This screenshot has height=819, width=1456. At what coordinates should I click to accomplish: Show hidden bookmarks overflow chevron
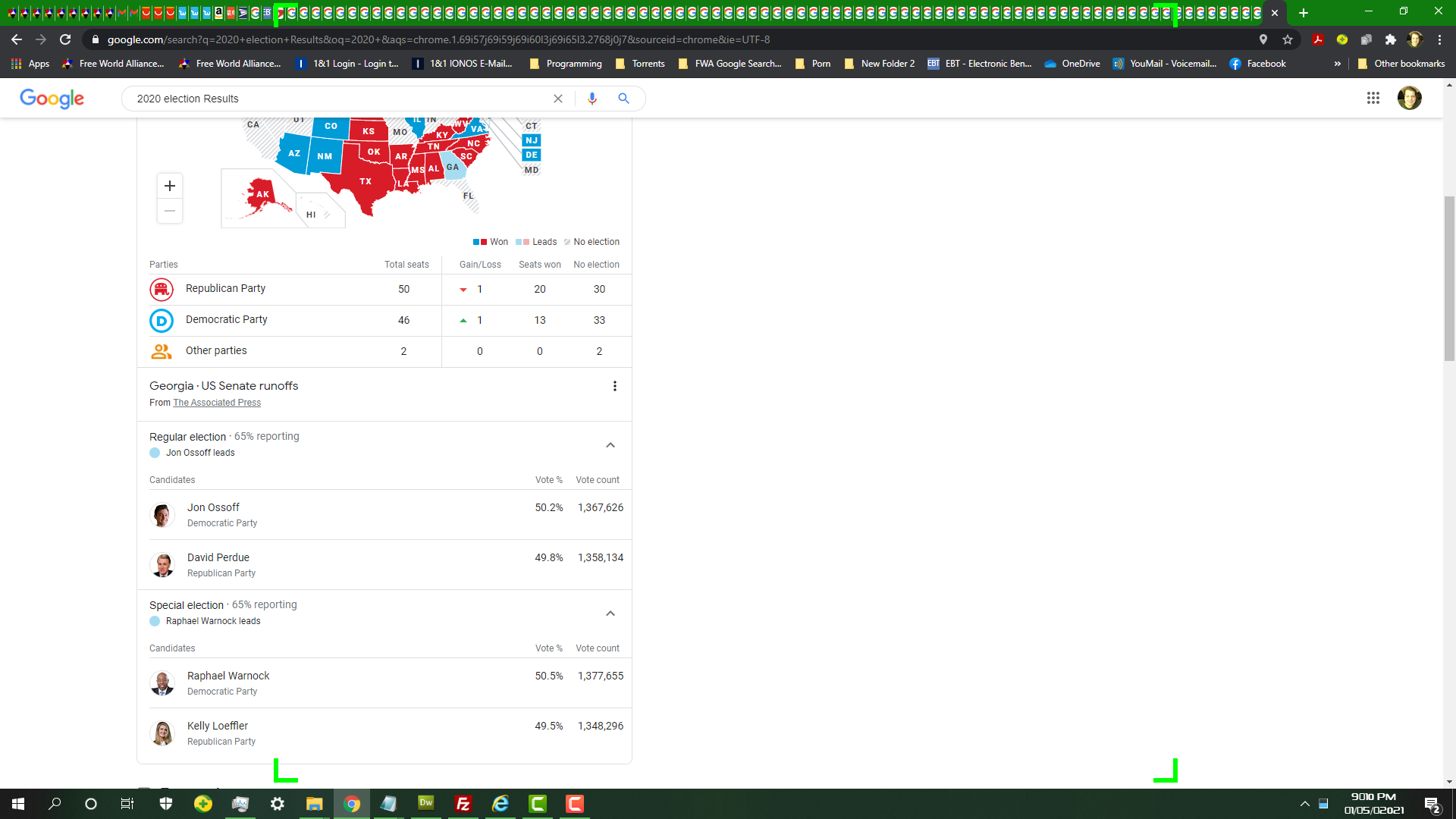1338,64
